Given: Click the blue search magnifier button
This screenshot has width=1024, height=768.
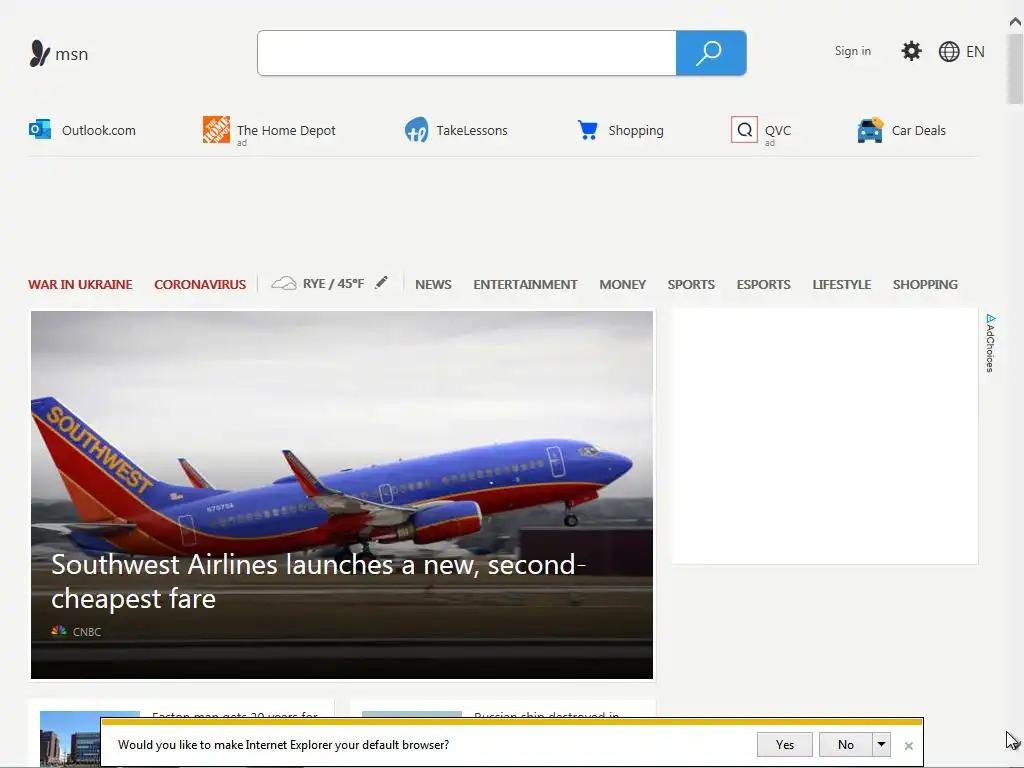Looking at the screenshot, I should pos(711,53).
